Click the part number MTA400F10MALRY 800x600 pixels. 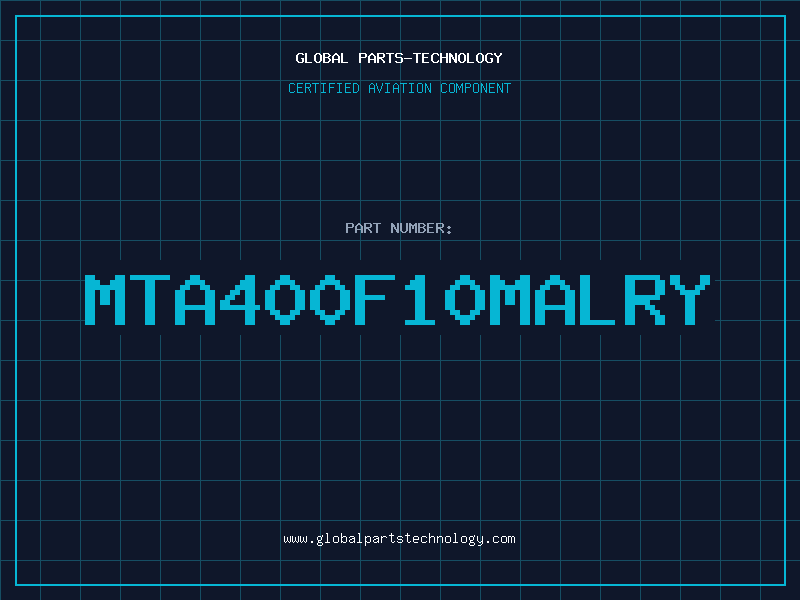(x=399, y=300)
